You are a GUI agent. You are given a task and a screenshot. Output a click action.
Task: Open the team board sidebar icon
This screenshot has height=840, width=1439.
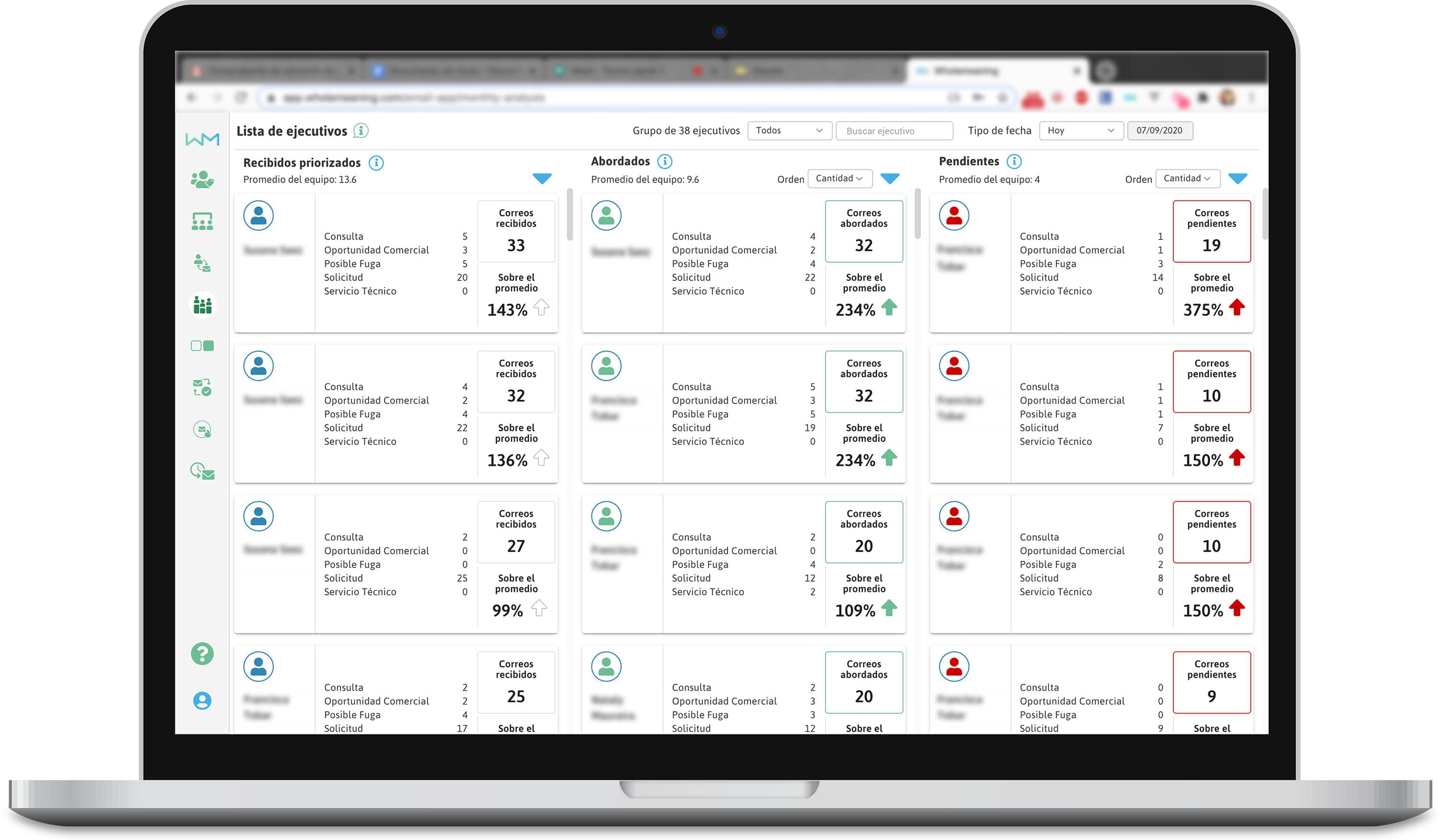pos(202,221)
